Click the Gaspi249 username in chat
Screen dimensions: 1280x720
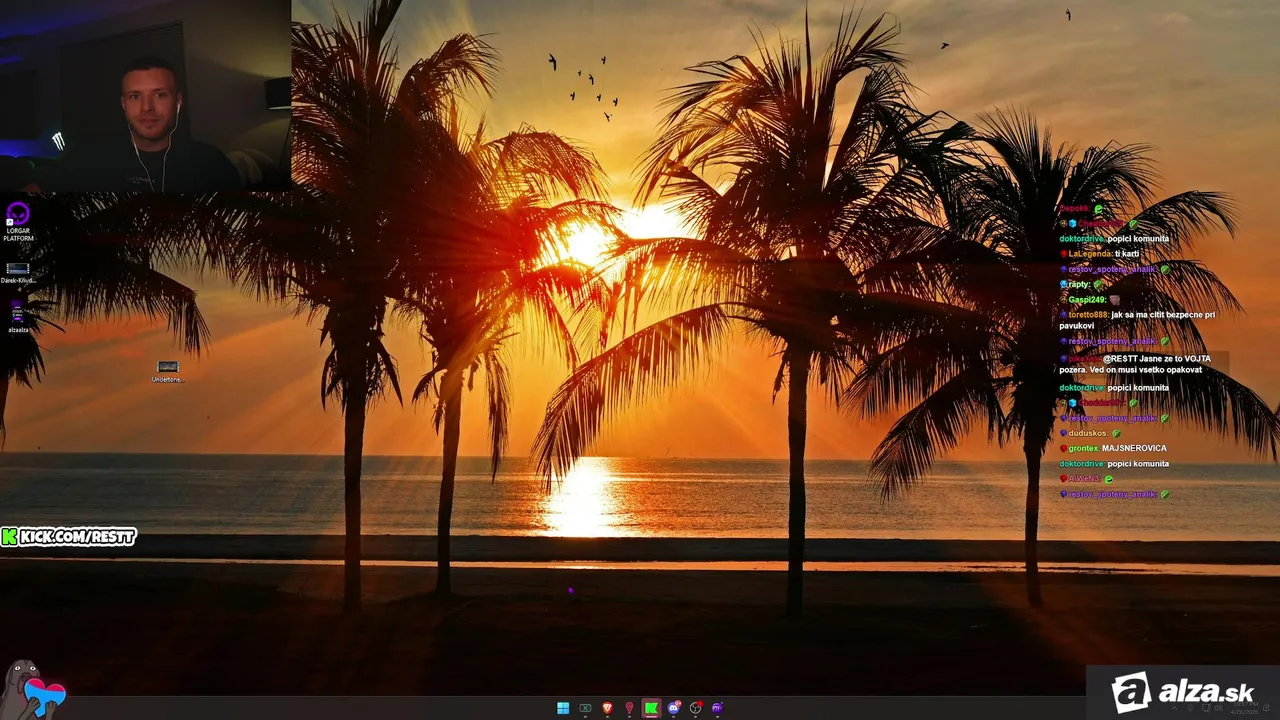pyautogui.click(x=1087, y=300)
